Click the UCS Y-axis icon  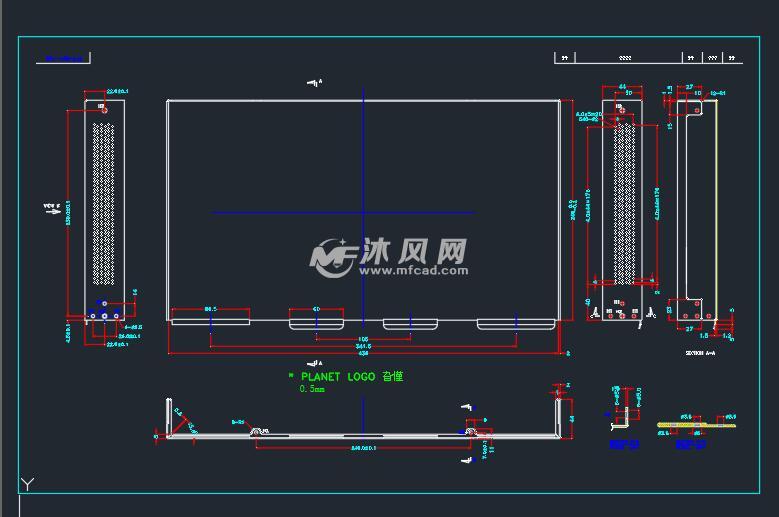tap(27, 484)
